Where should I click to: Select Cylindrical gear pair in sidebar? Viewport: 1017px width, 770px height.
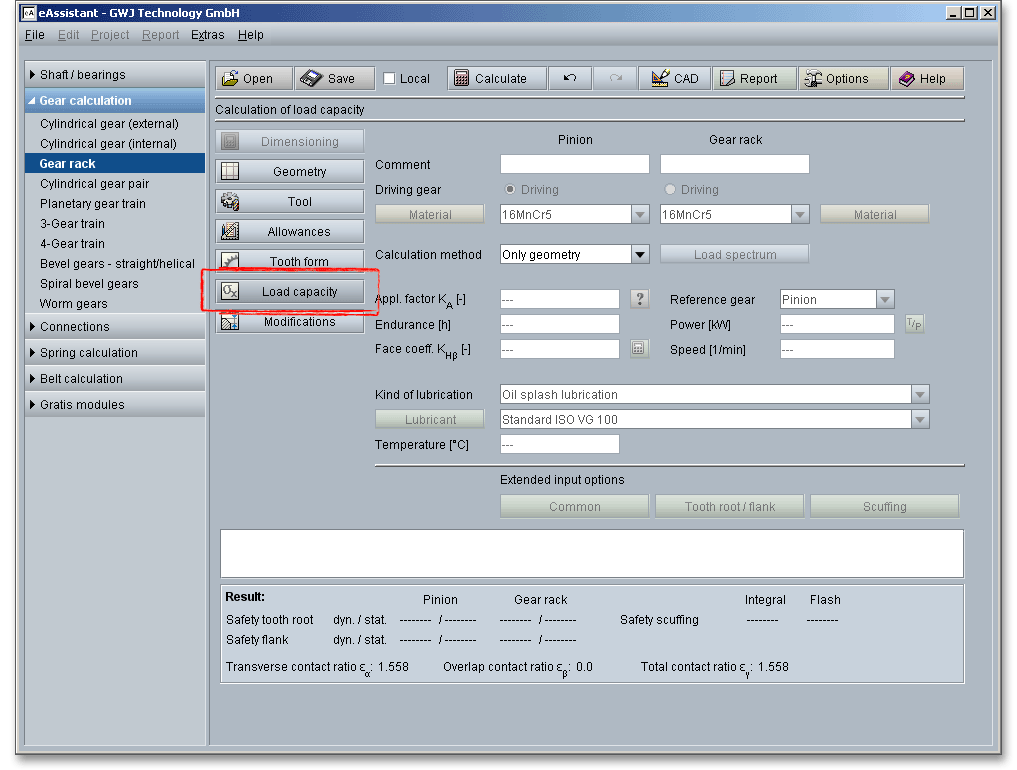pos(94,184)
